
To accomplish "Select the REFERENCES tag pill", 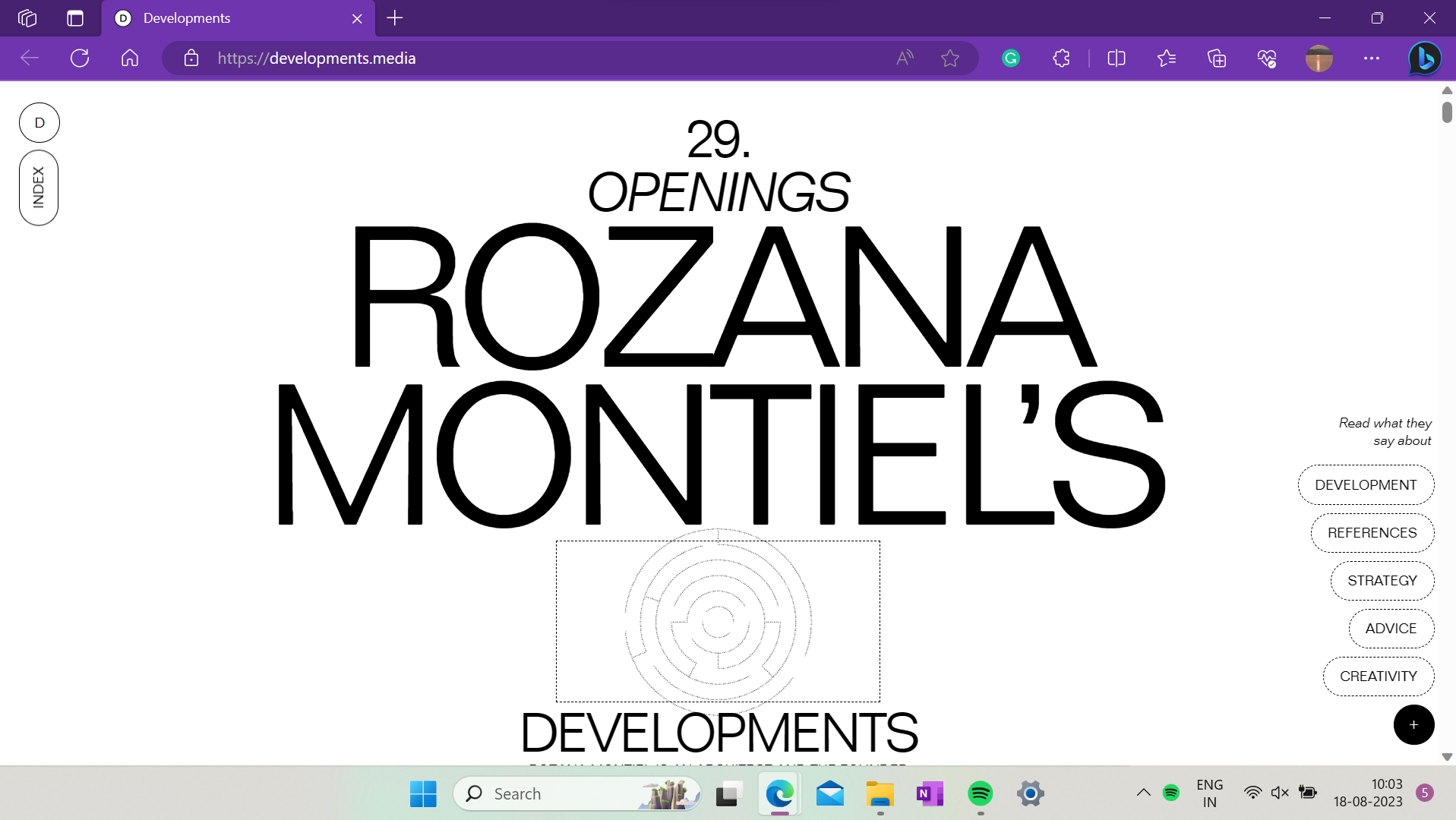I will pos(1372,533).
